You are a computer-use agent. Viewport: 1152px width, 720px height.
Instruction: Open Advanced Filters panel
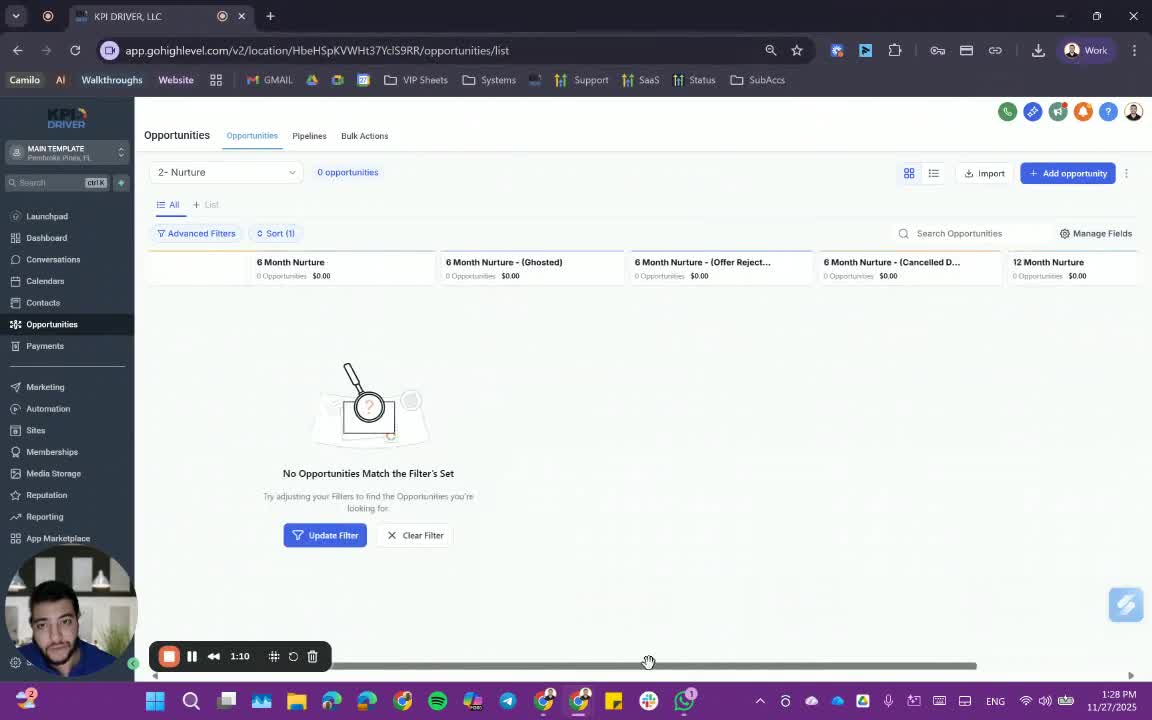pos(196,234)
